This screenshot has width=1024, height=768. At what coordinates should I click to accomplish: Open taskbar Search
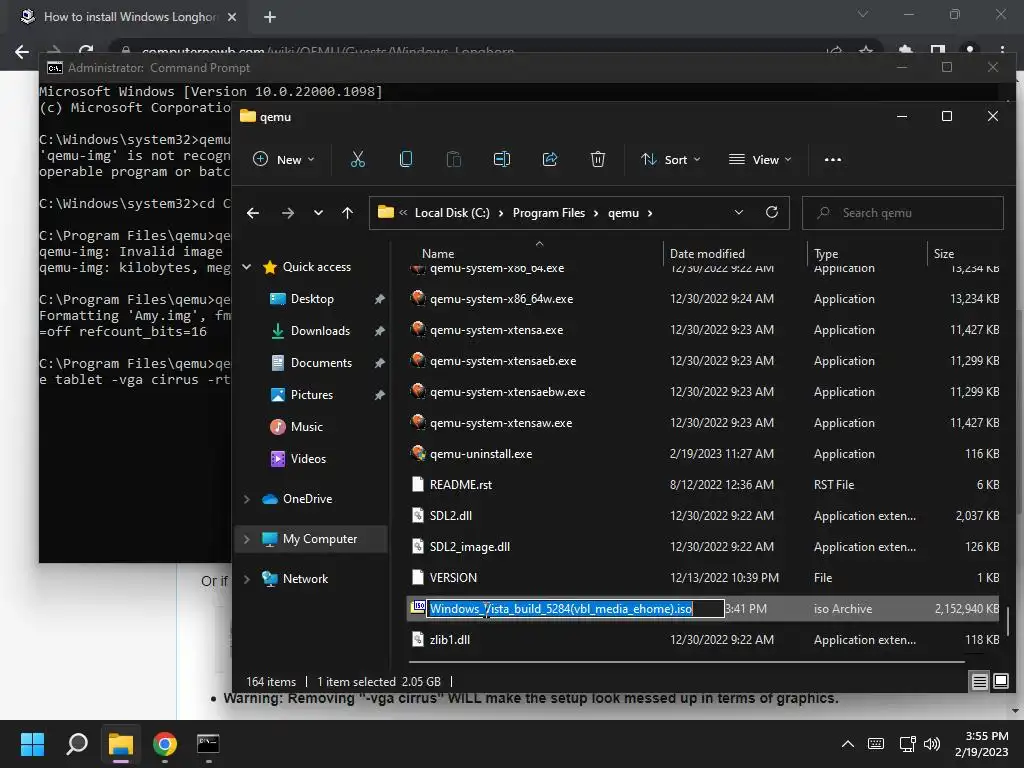point(76,744)
